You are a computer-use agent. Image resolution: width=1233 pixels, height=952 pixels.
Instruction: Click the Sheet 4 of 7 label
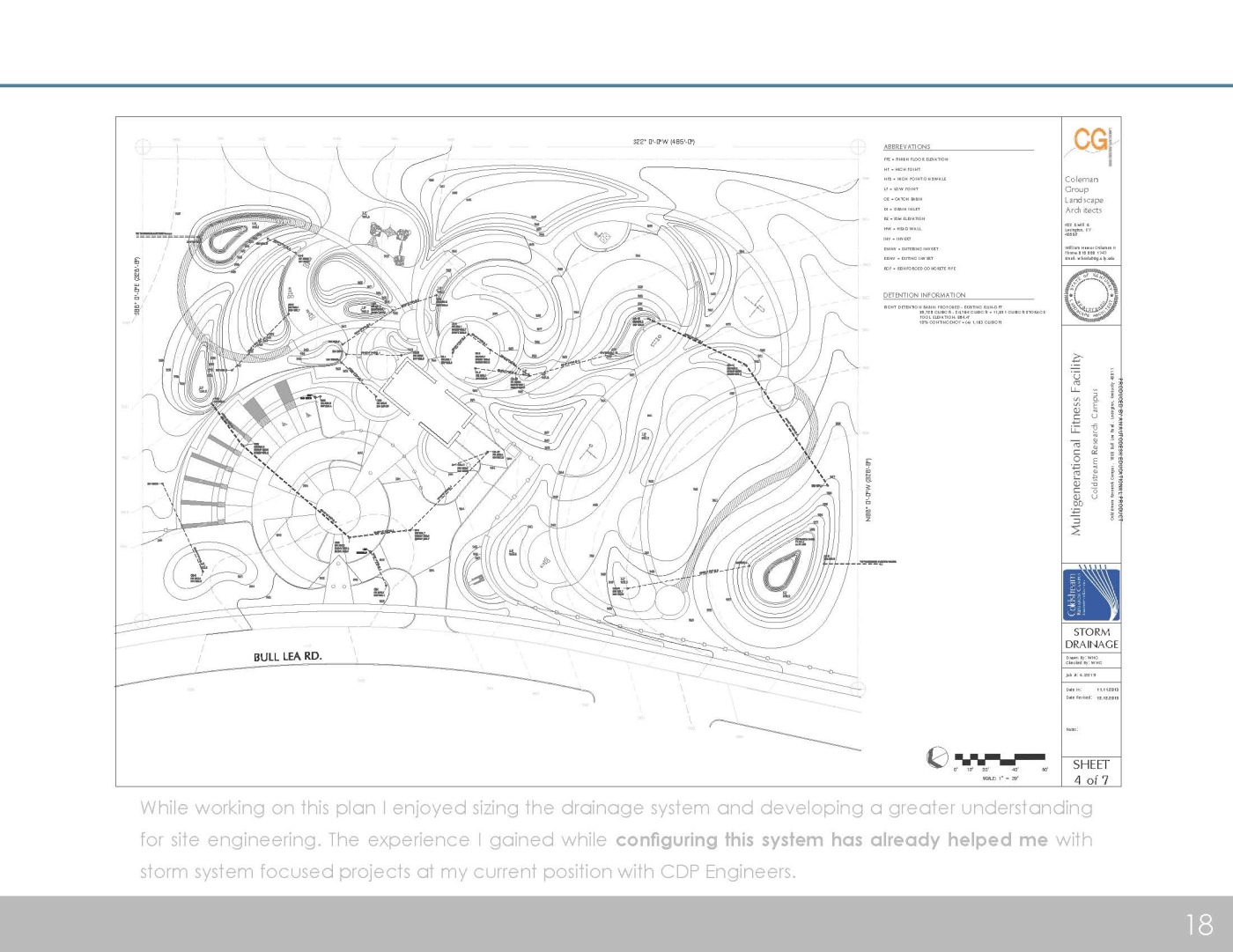[x=1091, y=771]
